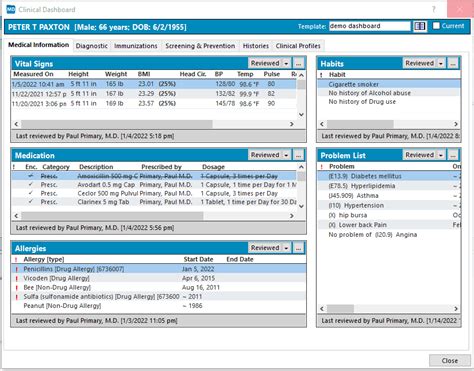This screenshot has height=371, width=474.
Task: Click the Medication panel ellipsis button
Action: (x=298, y=155)
